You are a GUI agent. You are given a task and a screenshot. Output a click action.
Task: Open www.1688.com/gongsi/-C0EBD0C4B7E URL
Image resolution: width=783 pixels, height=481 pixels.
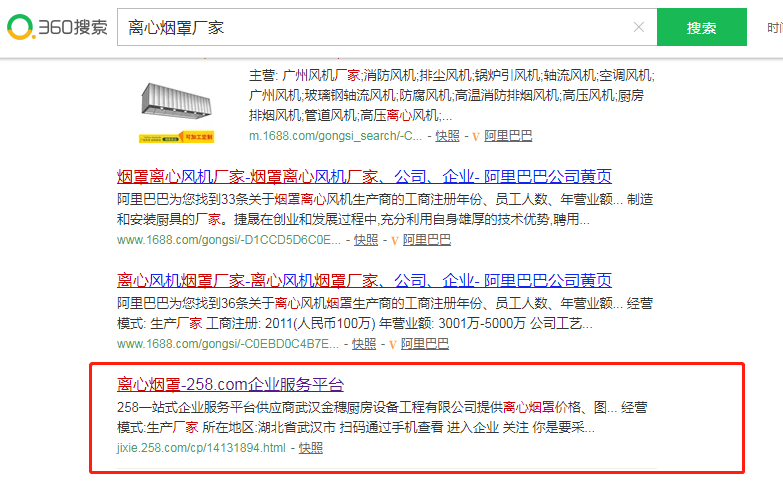point(228,344)
